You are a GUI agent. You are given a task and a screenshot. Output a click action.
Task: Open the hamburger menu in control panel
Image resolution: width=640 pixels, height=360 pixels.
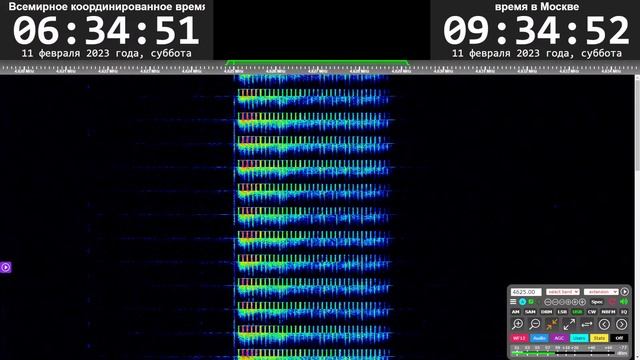[x=513, y=302]
